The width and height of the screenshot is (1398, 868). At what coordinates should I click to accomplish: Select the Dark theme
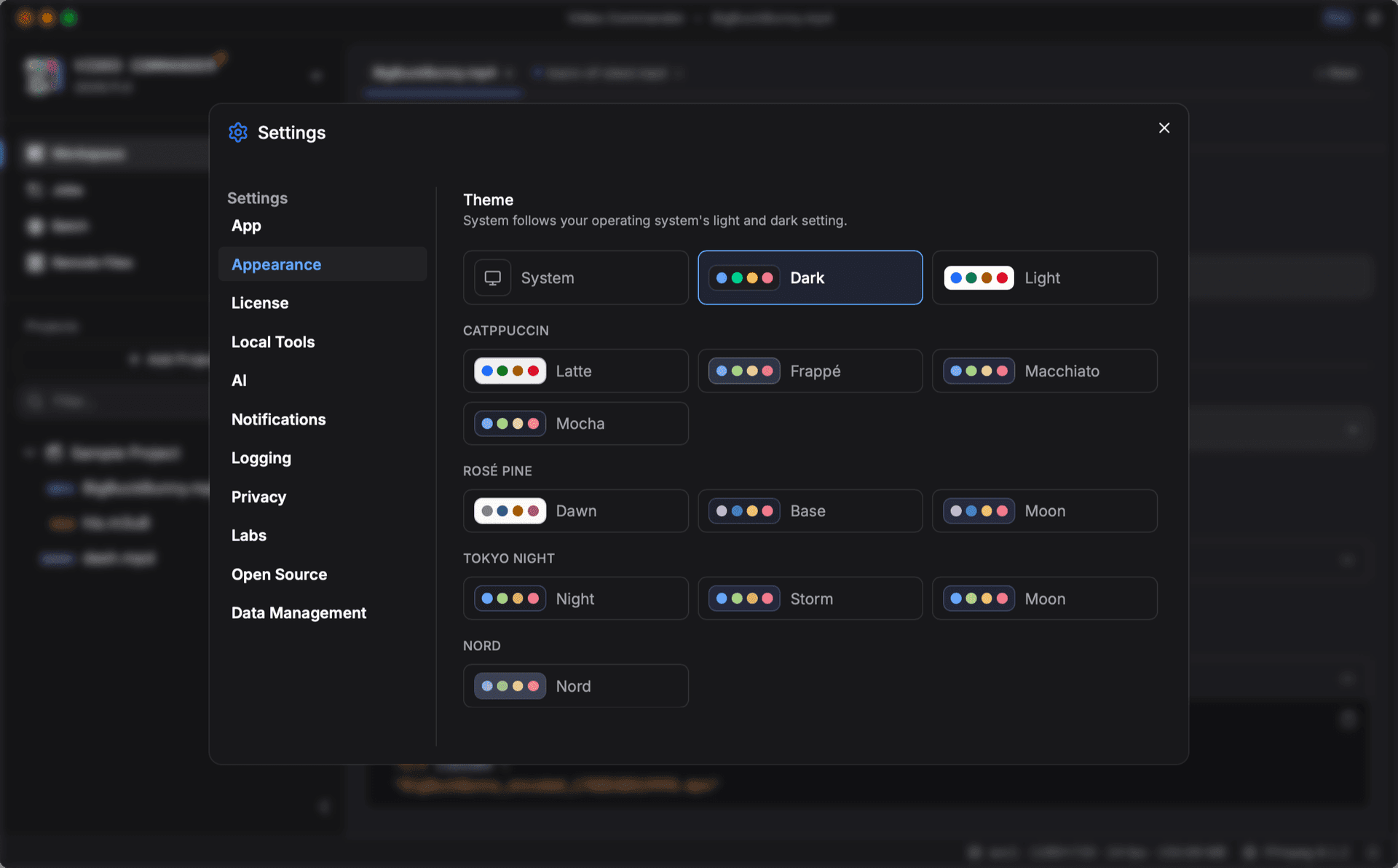click(x=810, y=277)
